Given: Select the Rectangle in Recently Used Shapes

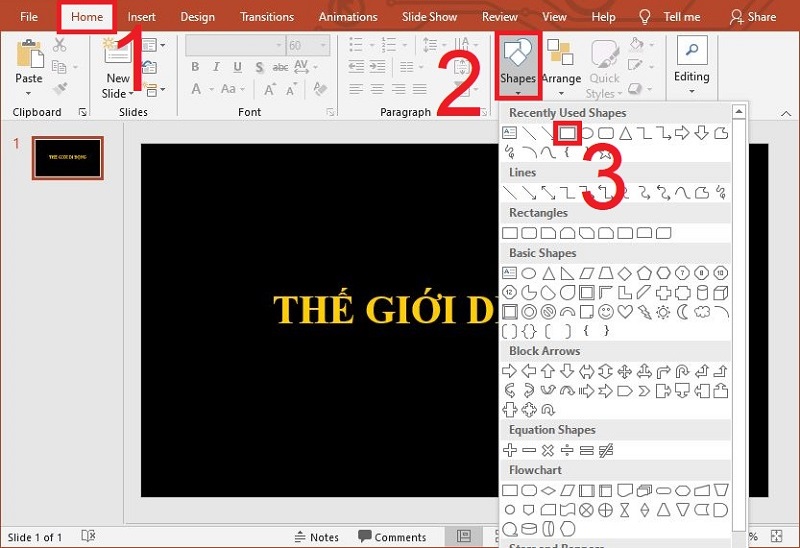Looking at the screenshot, I should 567,133.
